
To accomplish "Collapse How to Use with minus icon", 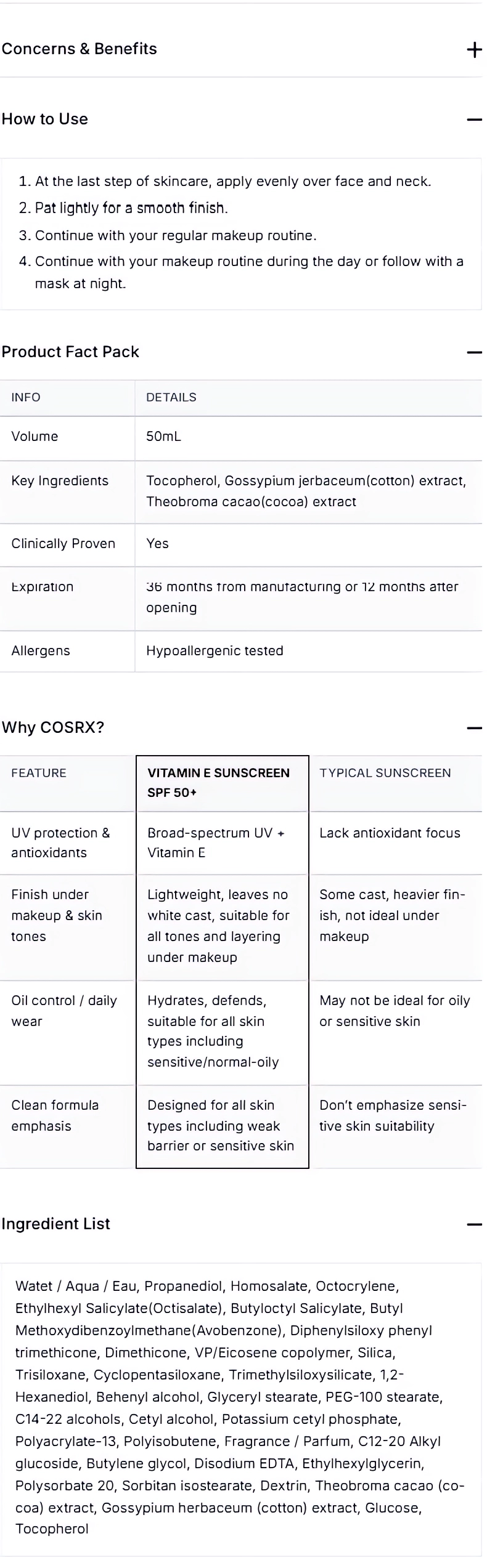I will pyautogui.click(x=474, y=119).
